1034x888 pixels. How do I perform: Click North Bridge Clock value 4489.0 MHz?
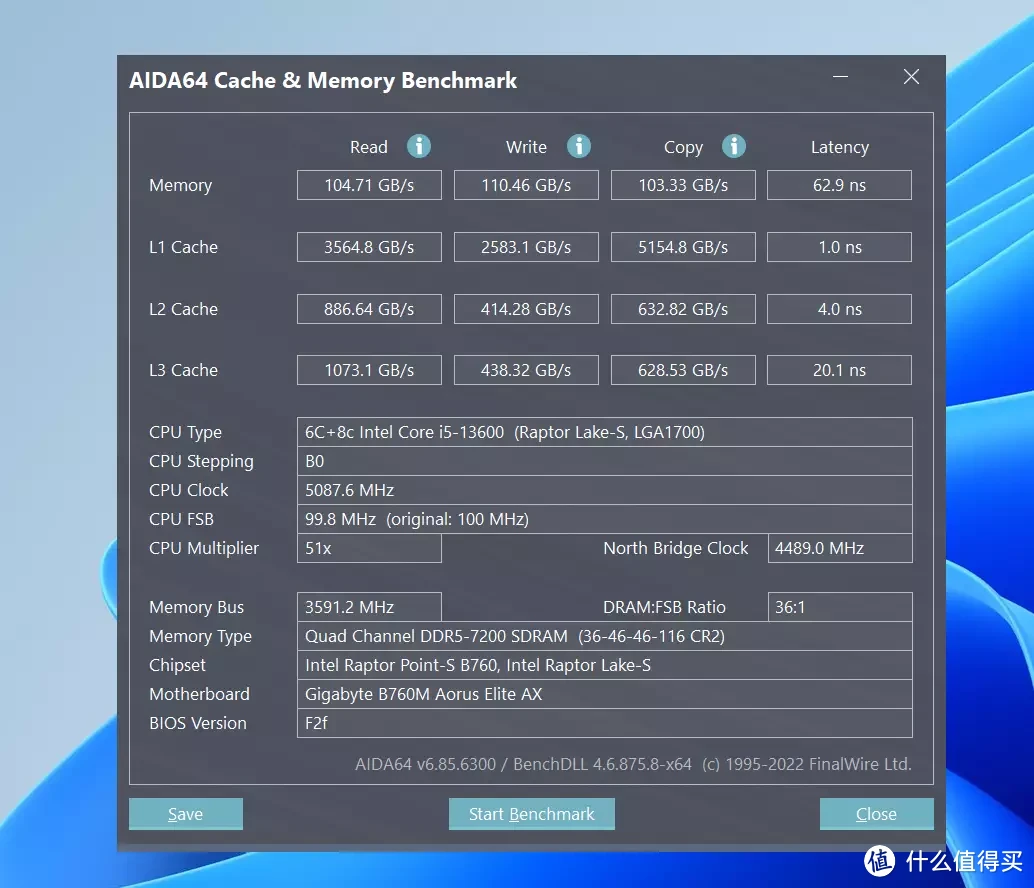[x=840, y=548]
